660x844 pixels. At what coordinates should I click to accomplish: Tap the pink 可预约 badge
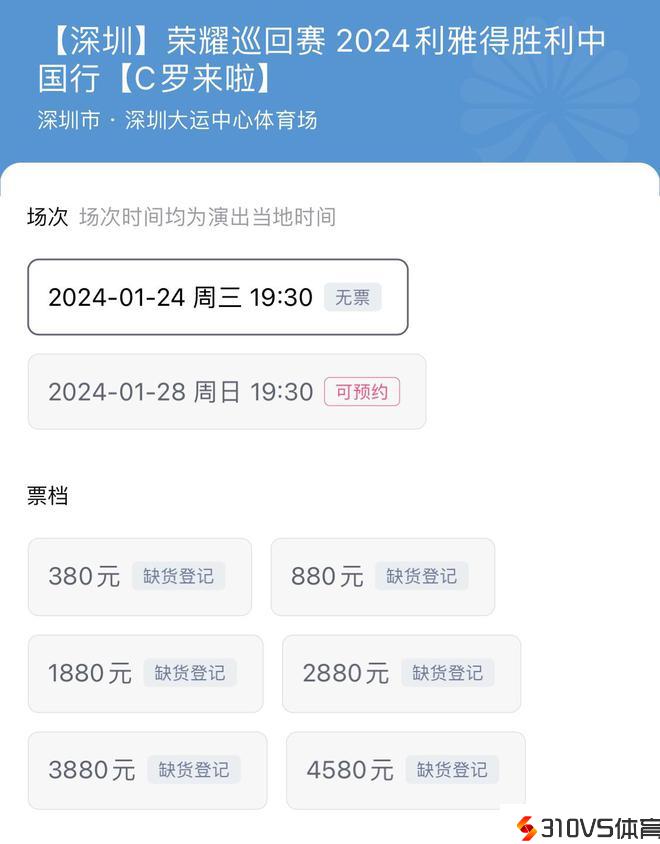361,392
